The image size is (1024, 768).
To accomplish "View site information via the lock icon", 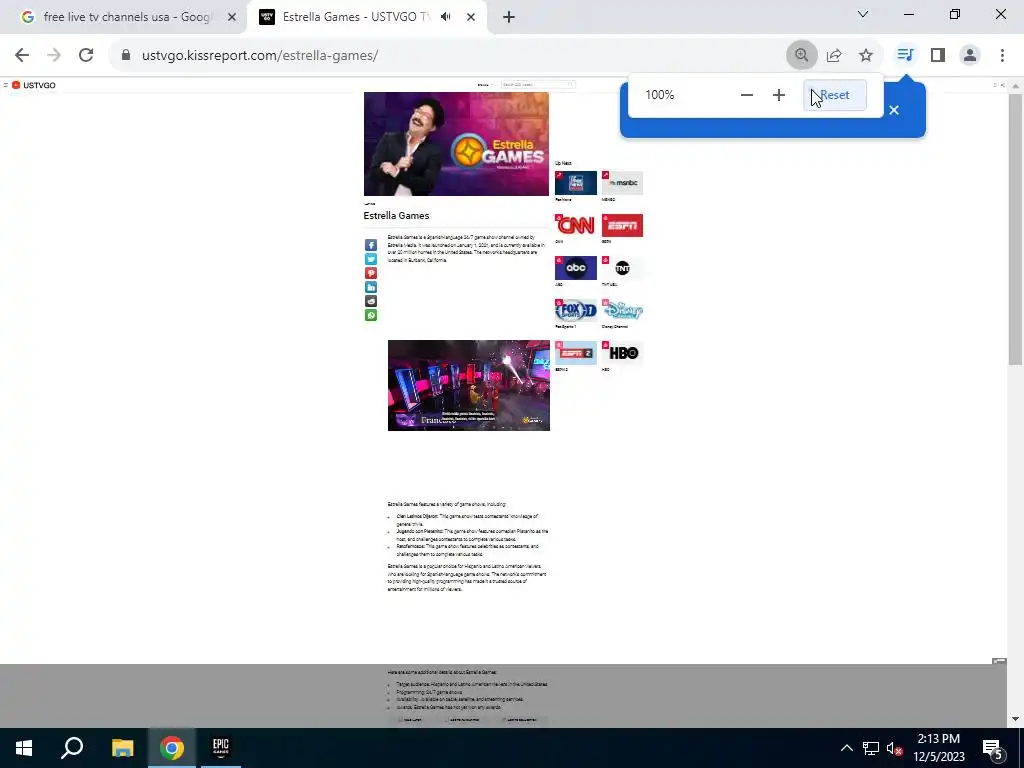I will tap(126, 55).
